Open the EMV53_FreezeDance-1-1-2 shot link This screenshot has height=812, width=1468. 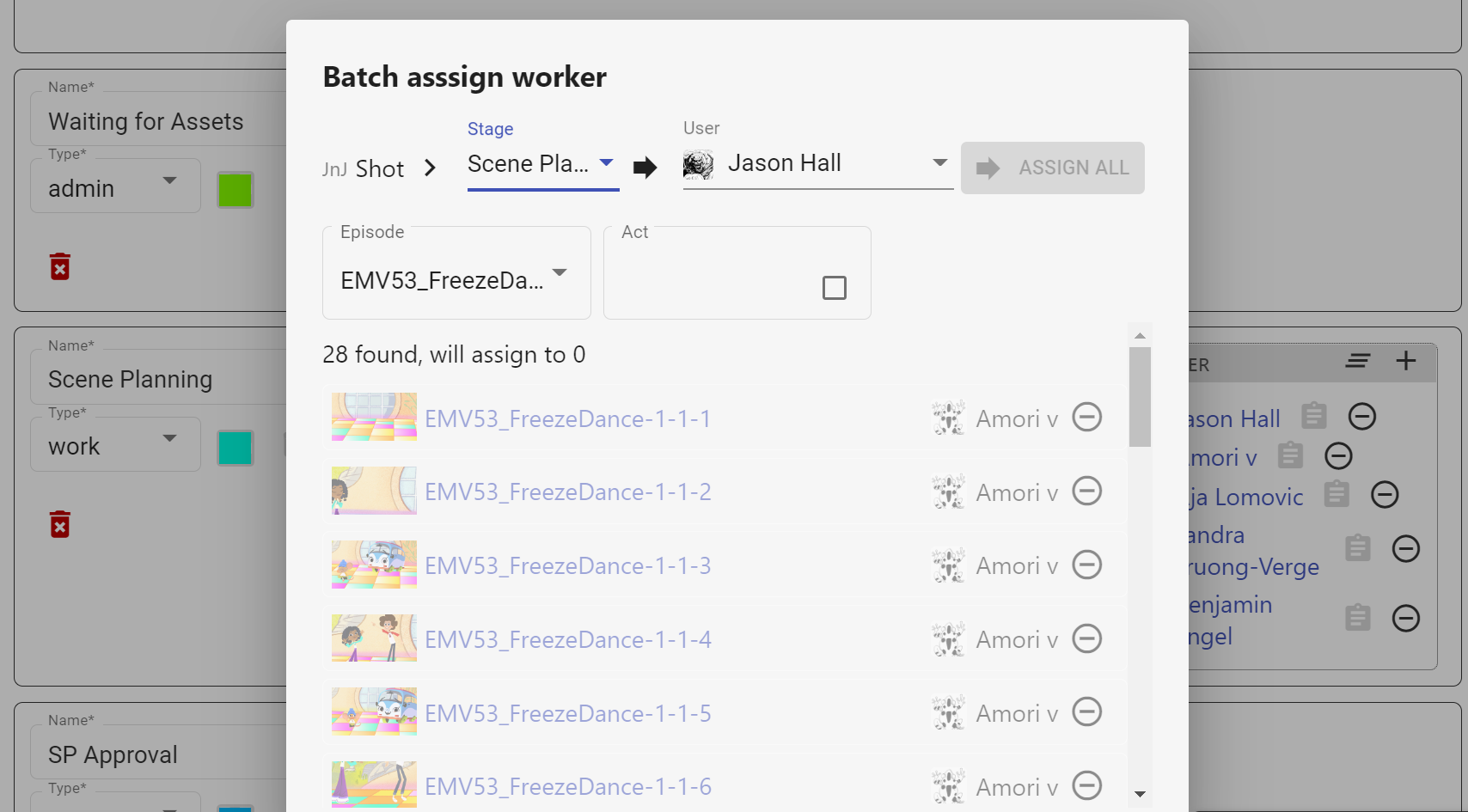coord(567,492)
